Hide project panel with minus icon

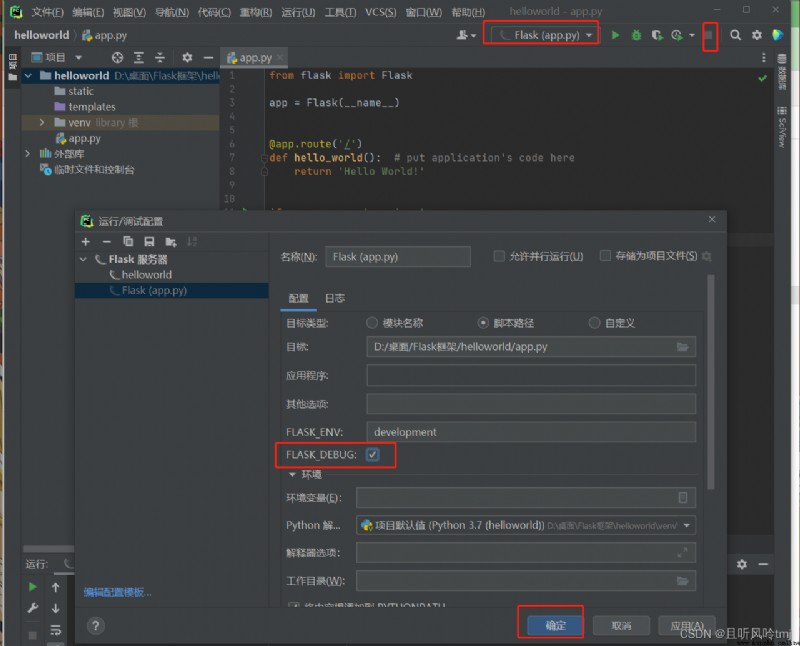pos(208,58)
